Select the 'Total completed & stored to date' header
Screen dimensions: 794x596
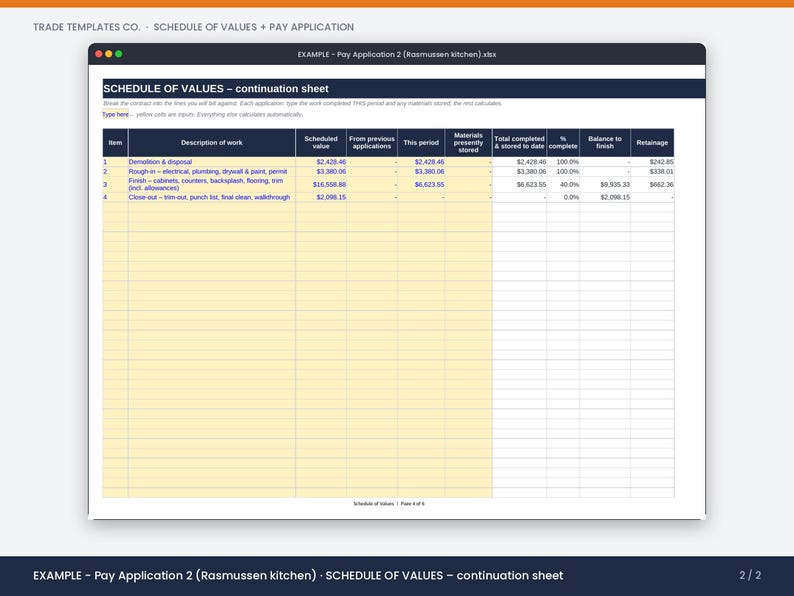coord(520,142)
